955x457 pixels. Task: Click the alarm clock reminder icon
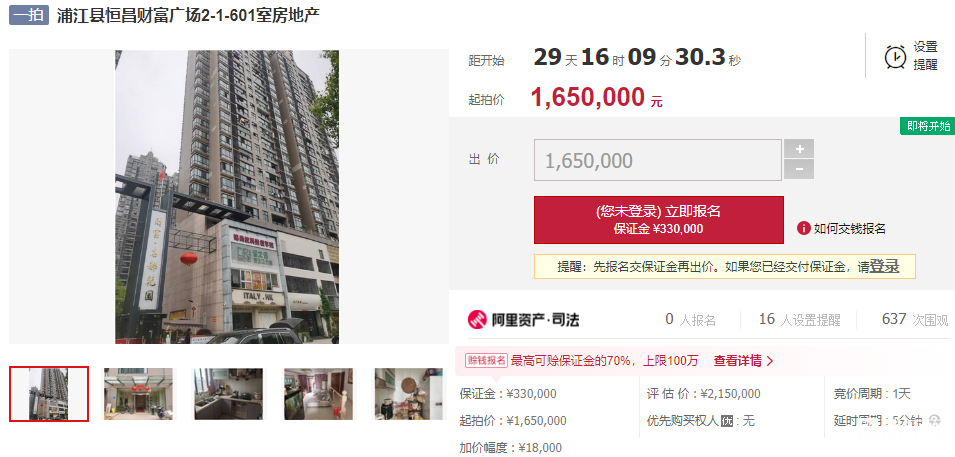[x=895, y=57]
